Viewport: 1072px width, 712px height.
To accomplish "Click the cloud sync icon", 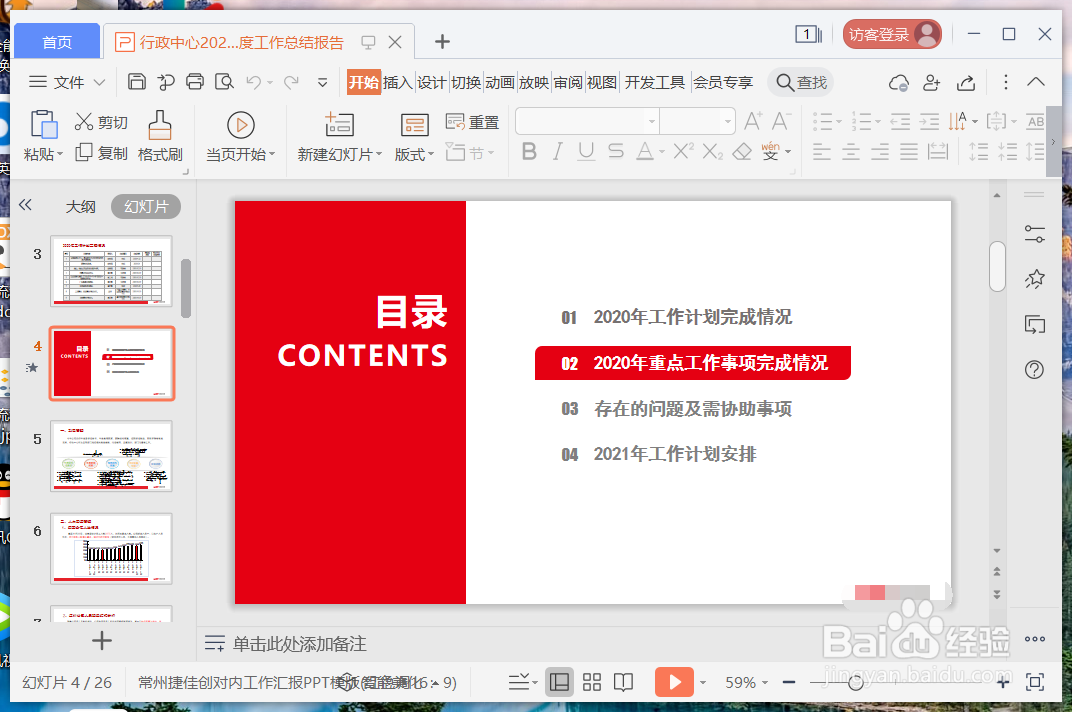I will coord(898,83).
